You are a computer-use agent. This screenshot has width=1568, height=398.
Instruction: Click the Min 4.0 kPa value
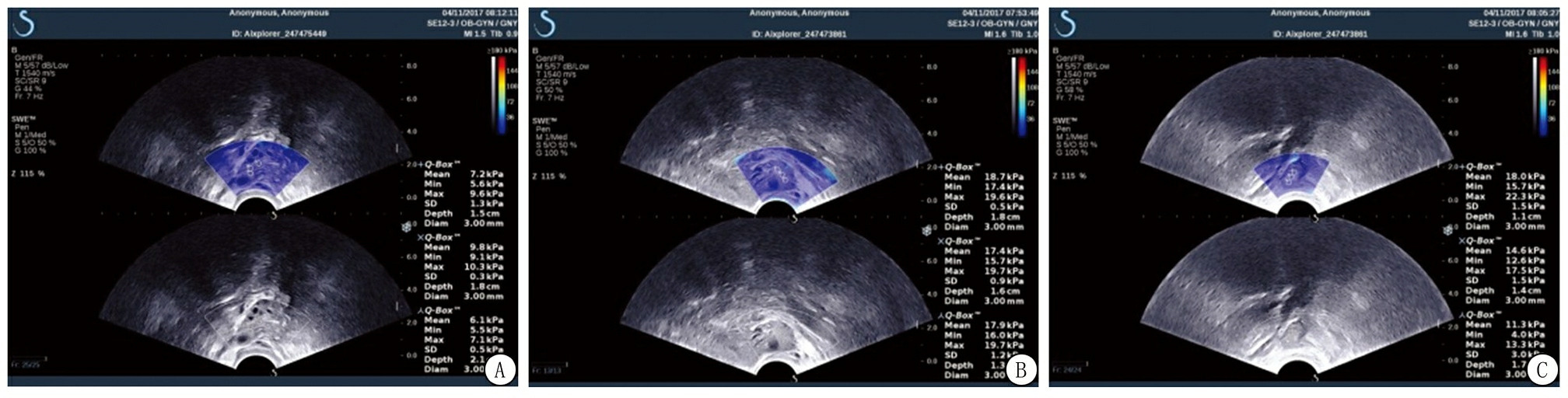[1528, 334]
